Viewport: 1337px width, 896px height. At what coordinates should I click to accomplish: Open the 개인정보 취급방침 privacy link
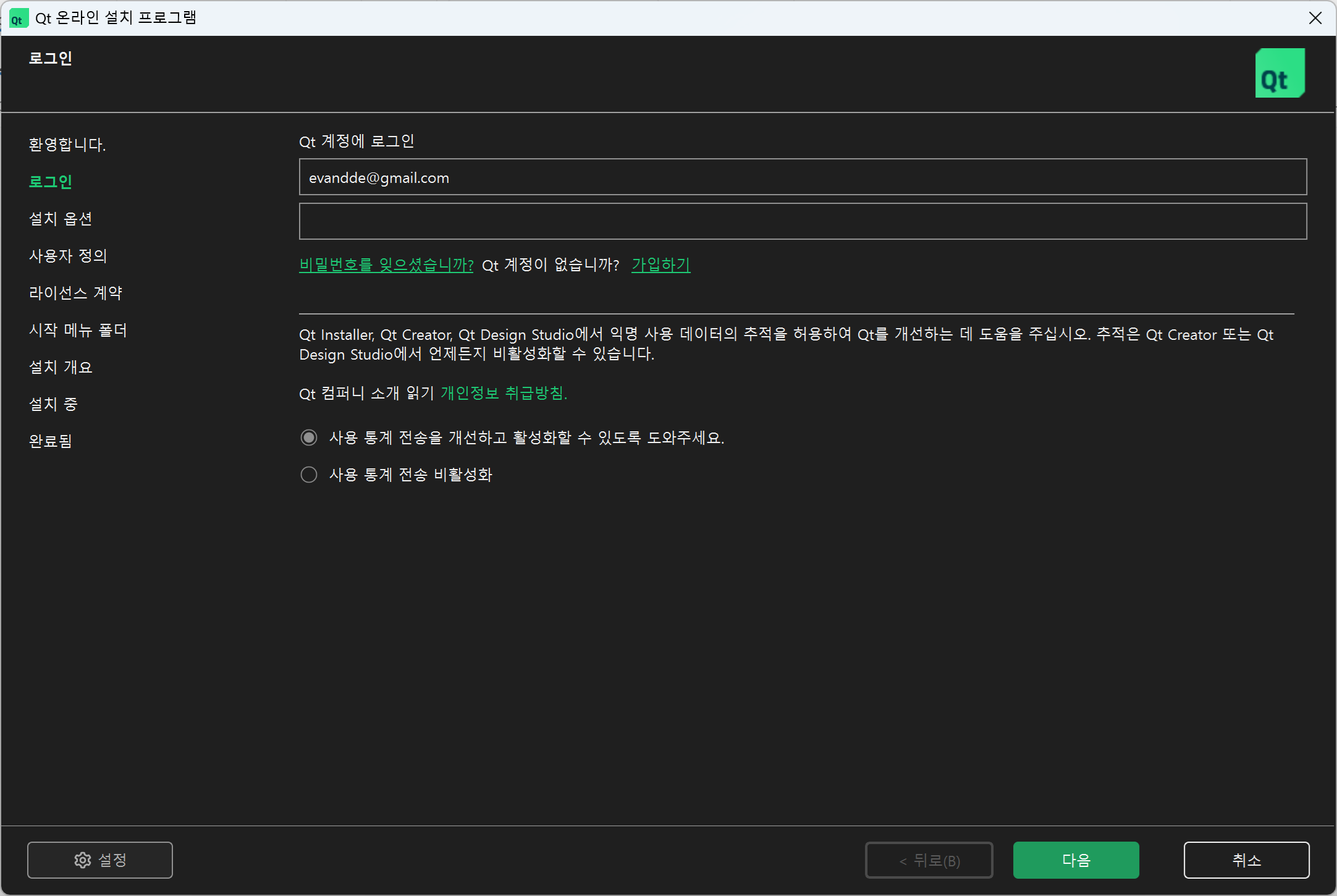tap(502, 393)
